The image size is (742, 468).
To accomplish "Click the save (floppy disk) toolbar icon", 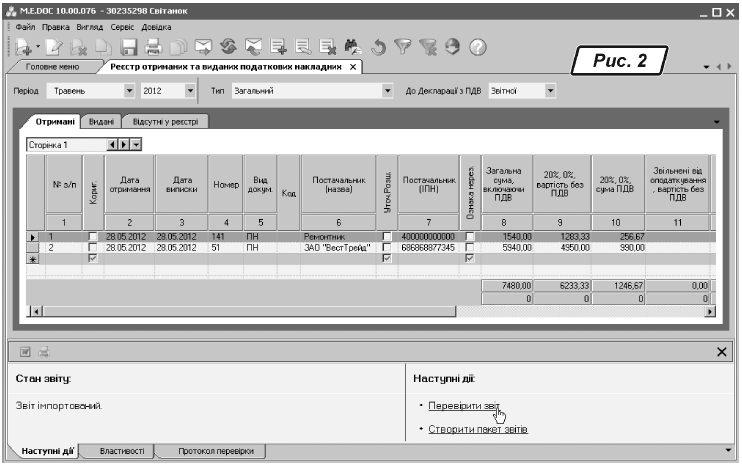I will [x=128, y=47].
